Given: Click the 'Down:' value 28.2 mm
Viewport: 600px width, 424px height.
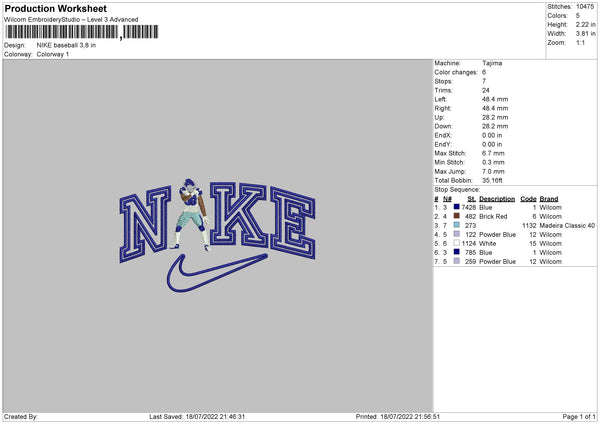Looking at the screenshot, I should pos(495,126).
